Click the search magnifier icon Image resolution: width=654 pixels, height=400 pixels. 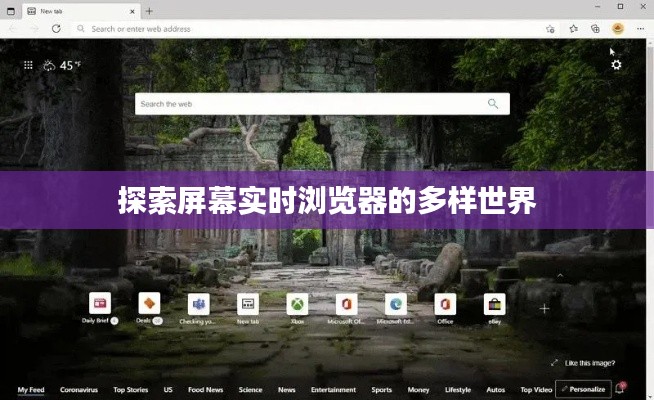coord(493,104)
